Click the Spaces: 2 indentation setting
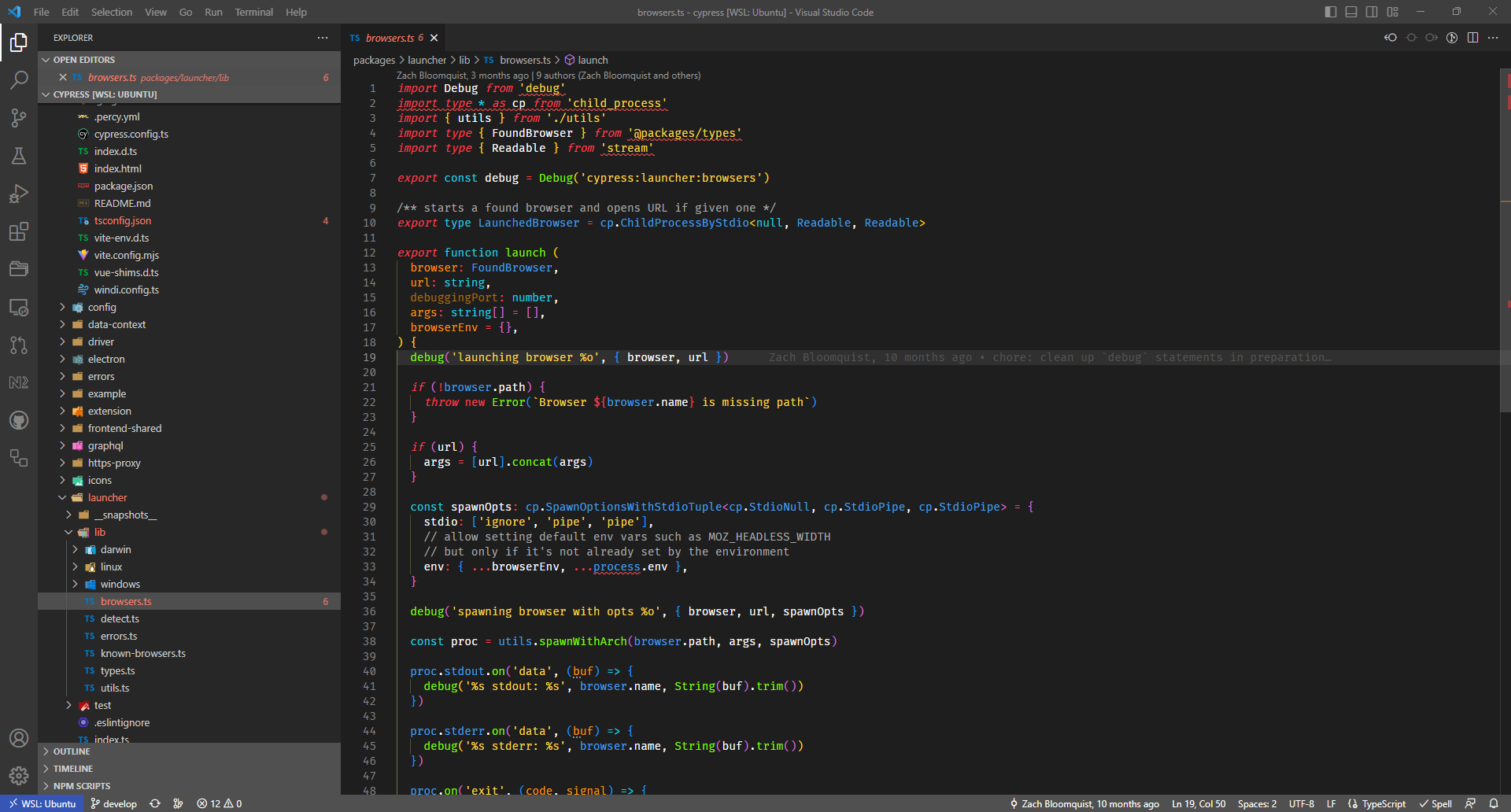Image resolution: width=1511 pixels, height=812 pixels. (1257, 803)
